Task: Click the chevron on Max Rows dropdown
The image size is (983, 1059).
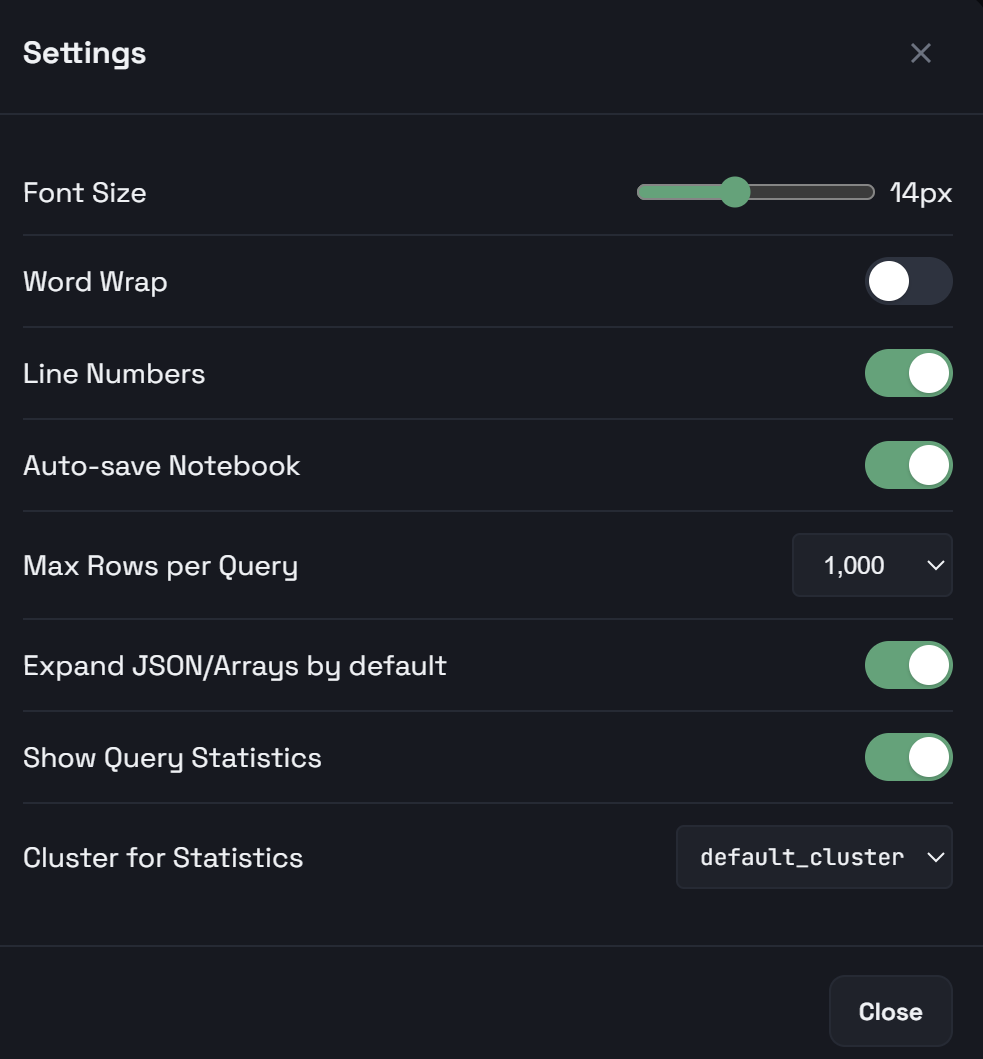Action: coord(937,565)
